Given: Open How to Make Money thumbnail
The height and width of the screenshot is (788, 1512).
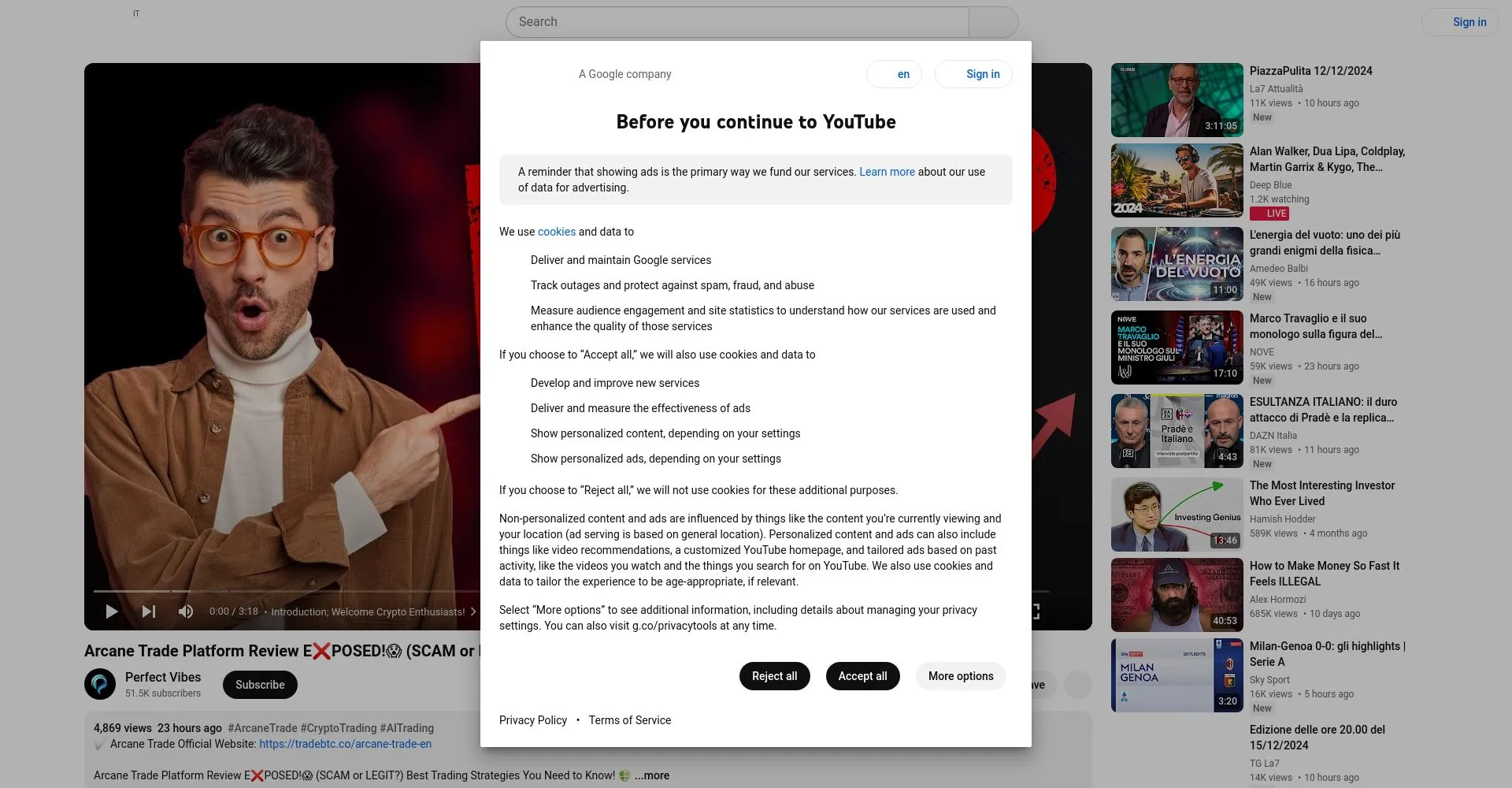Looking at the screenshot, I should pyautogui.click(x=1177, y=595).
